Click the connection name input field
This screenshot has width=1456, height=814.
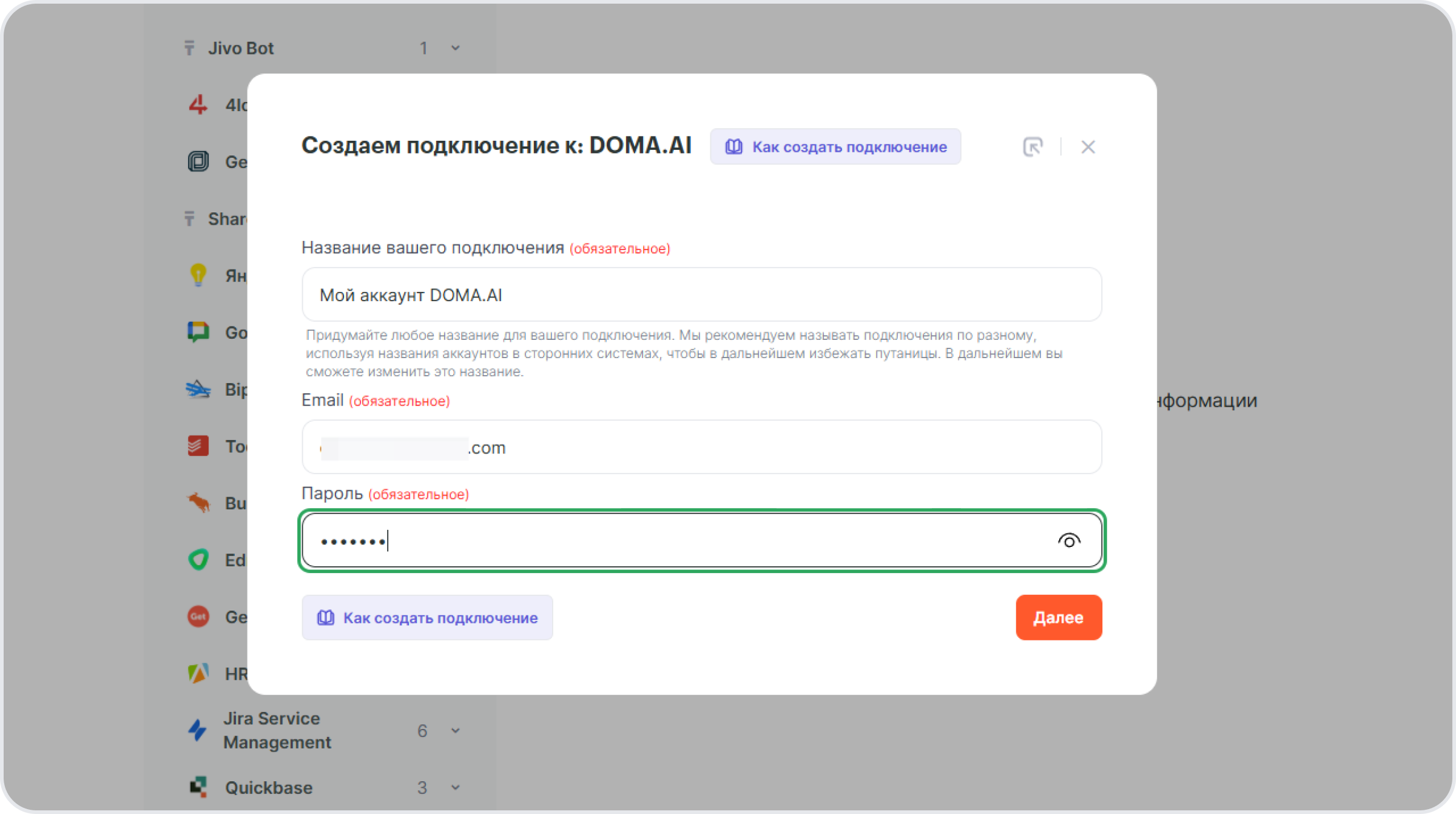702,294
